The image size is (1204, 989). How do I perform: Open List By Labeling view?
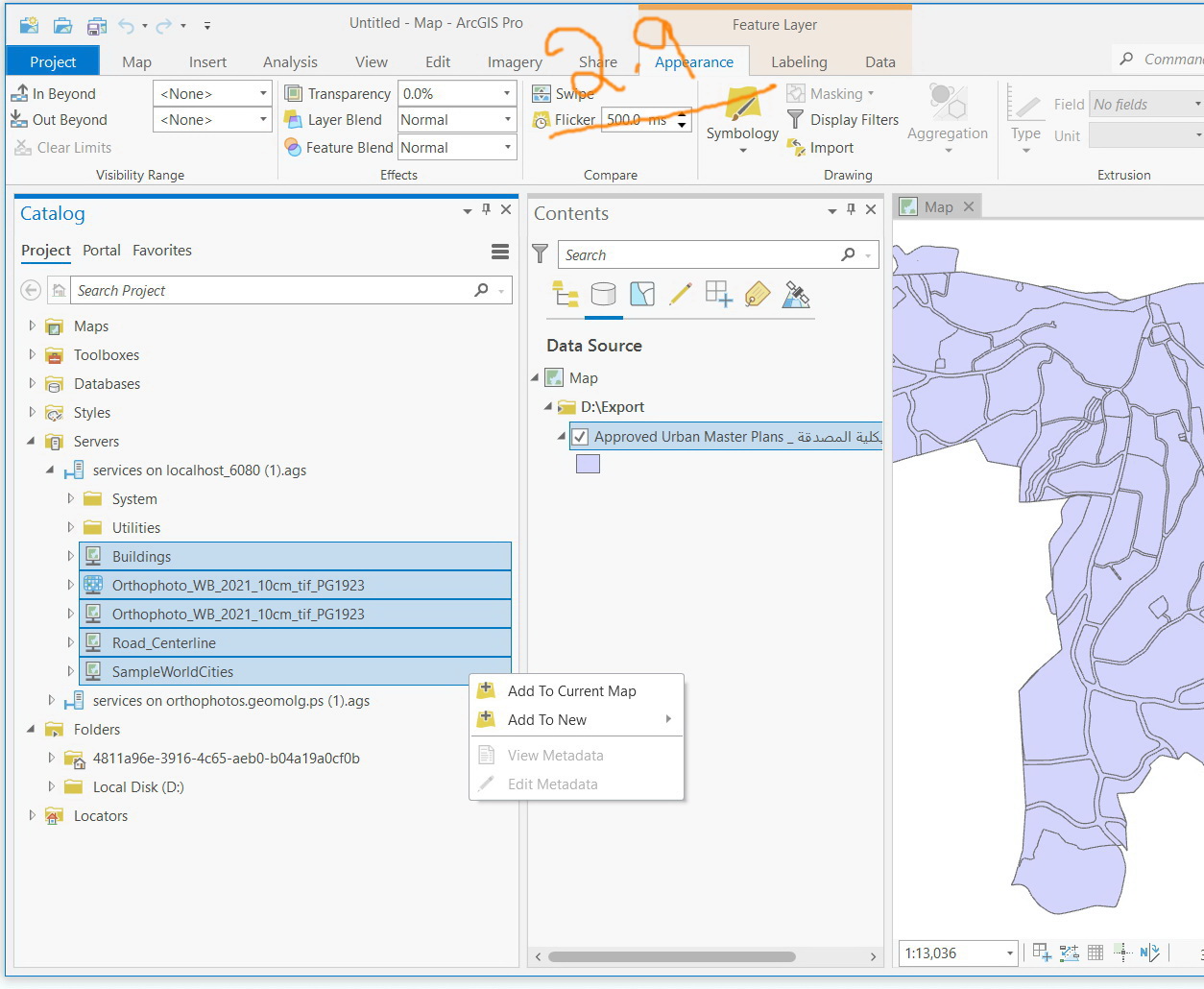757,294
